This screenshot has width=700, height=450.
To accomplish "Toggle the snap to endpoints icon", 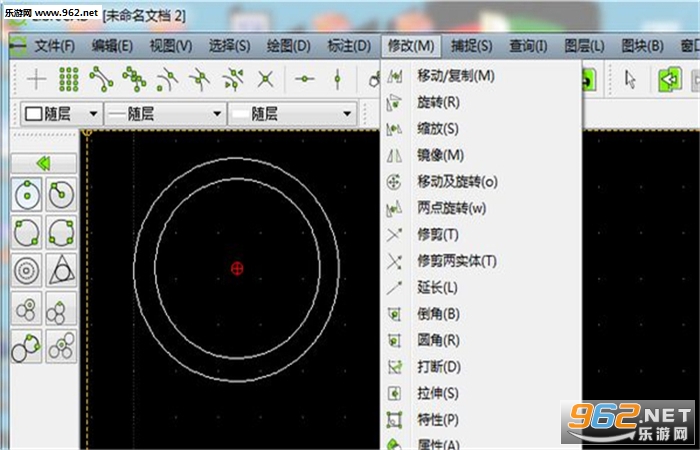I will click(x=101, y=79).
